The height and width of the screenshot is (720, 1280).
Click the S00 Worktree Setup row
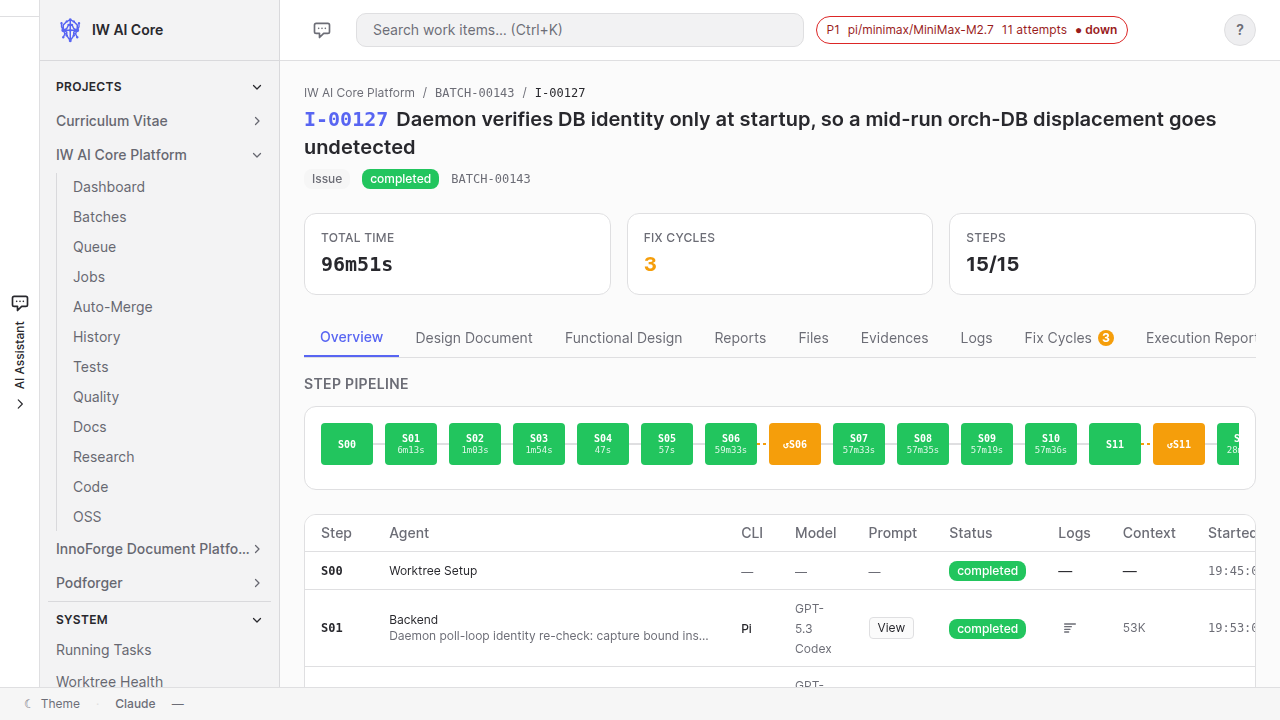[x=780, y=571]
